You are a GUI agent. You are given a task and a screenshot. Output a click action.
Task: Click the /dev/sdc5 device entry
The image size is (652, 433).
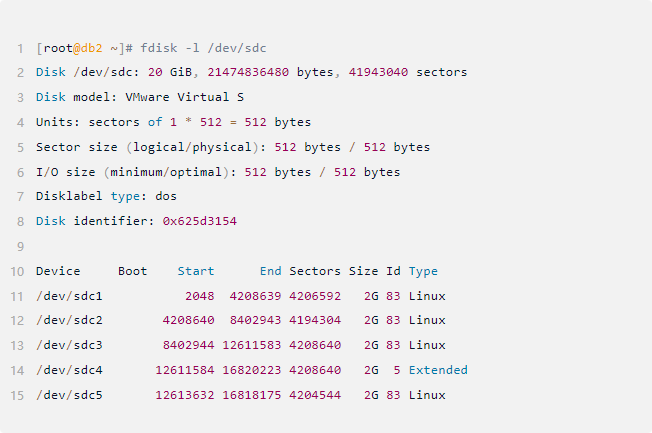pyautogui.click(x=69, y=395)
